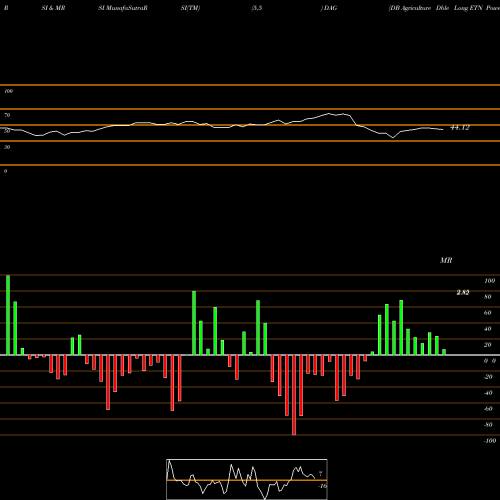The width and height of the screenshot is (500, 500).
Task: Click the tallest green MR bar reaching 100
Action: click(8, 315)
